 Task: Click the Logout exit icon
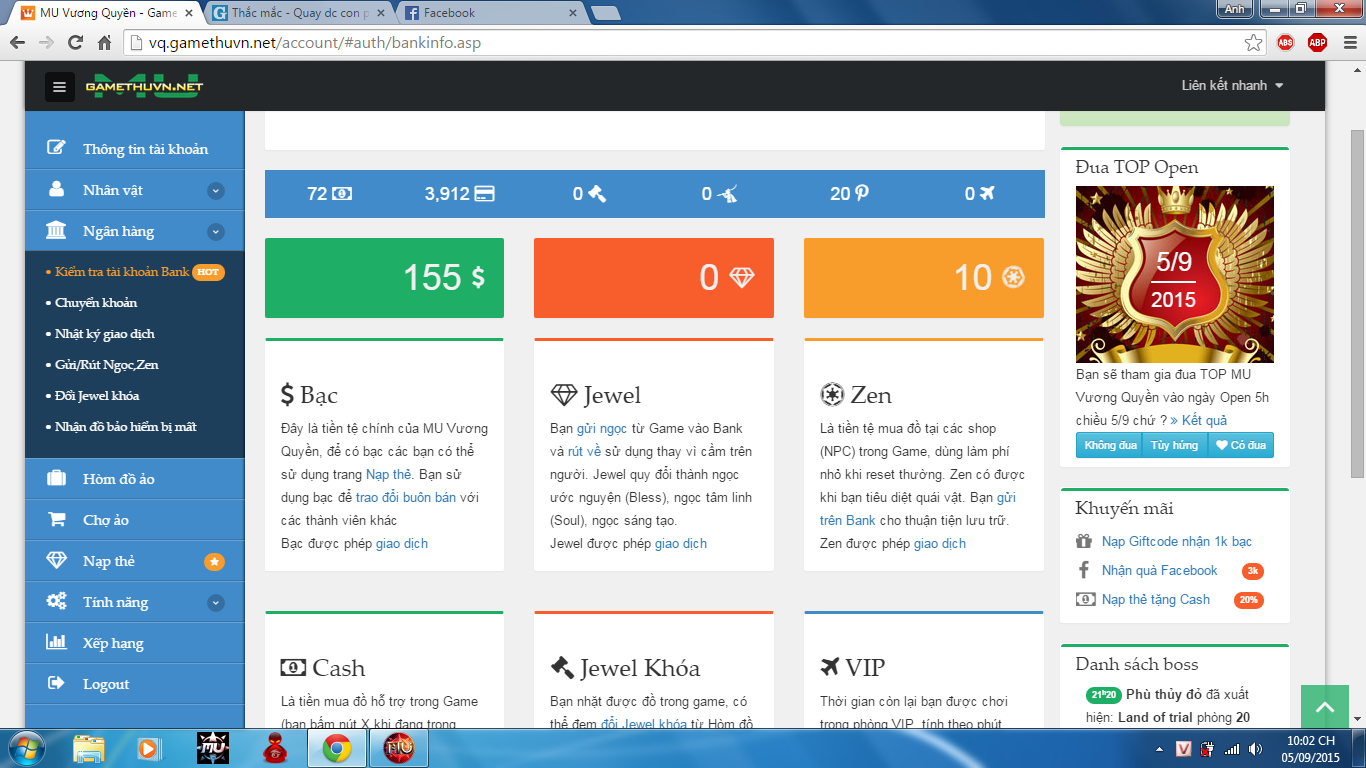pyautogui.click(x=57, y=684)
